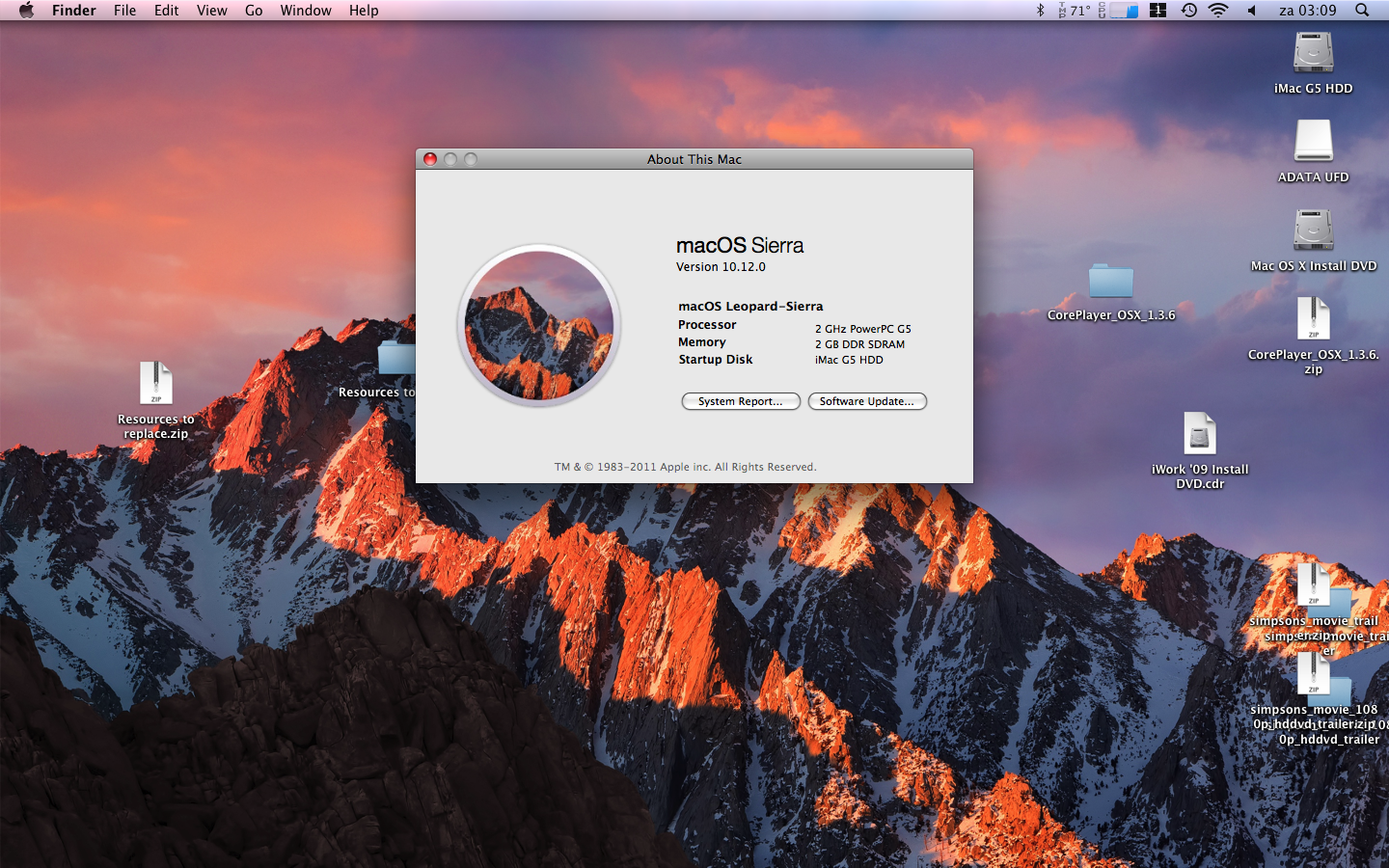Click the temperature monitor showing 71°

click(x=1074, y=10)
